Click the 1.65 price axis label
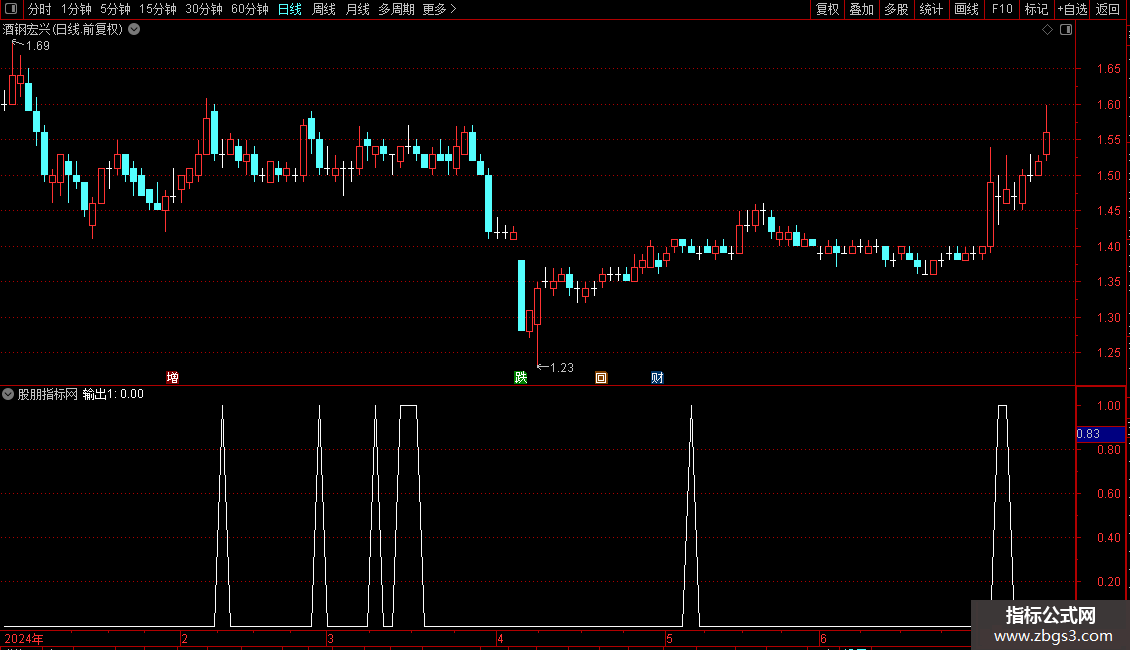Image resolution: width=1130 pixels, height=650 pixels. tap(1108, 69)
